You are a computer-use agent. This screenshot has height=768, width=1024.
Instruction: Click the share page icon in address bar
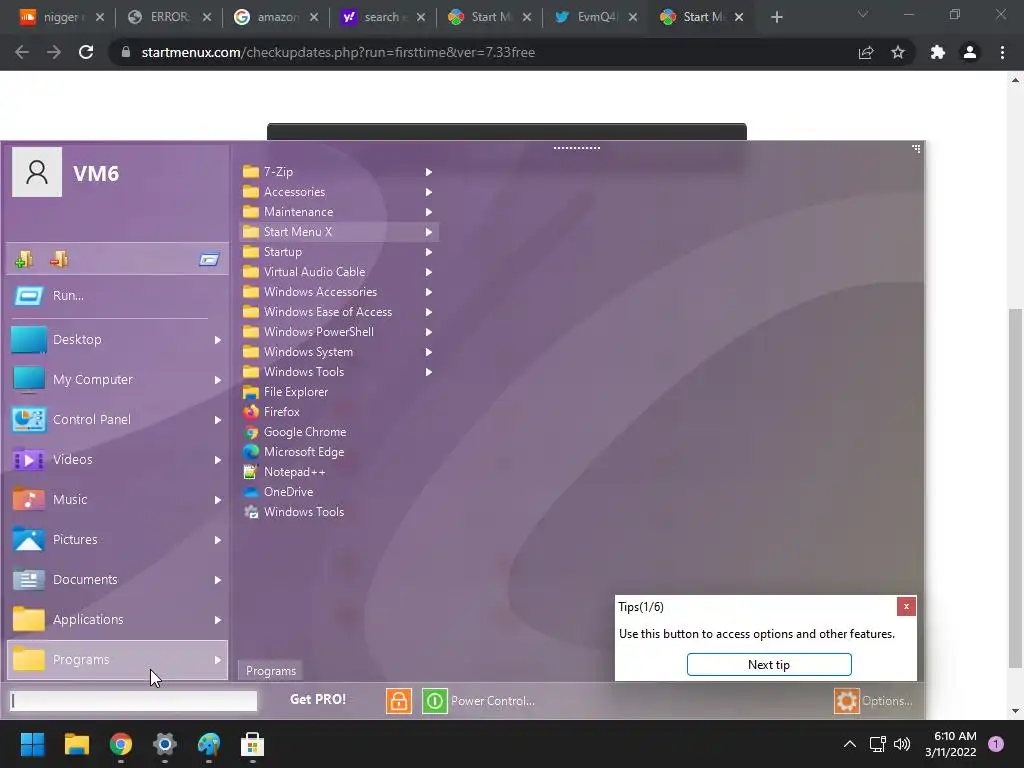tap(866, 52)
